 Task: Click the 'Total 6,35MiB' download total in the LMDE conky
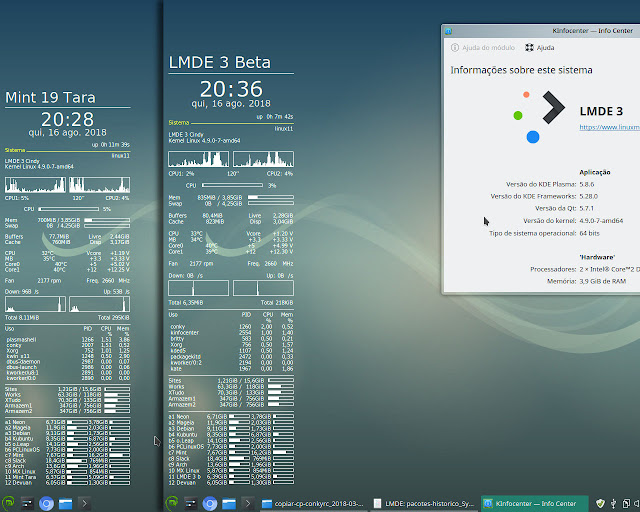click(186, 303)
